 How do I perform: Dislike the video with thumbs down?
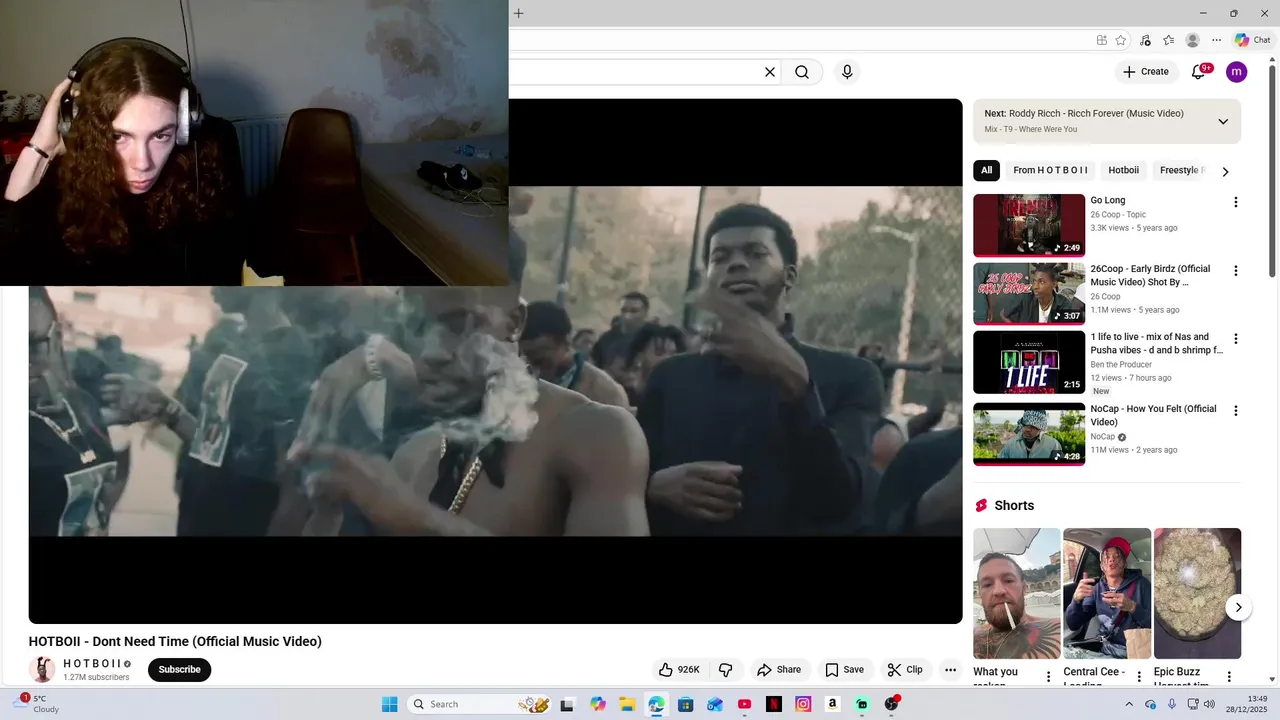(x=726, y=670)
